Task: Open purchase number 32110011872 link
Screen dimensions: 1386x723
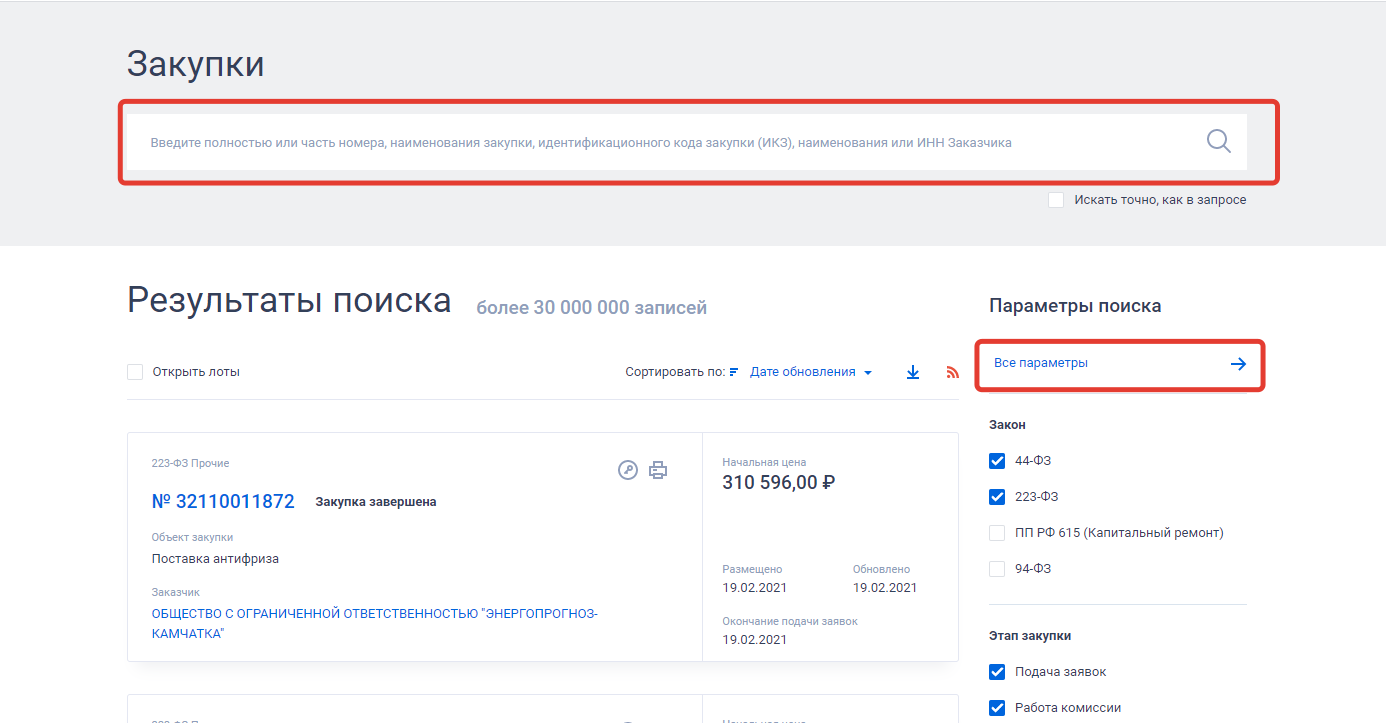Action: point(223,502)
